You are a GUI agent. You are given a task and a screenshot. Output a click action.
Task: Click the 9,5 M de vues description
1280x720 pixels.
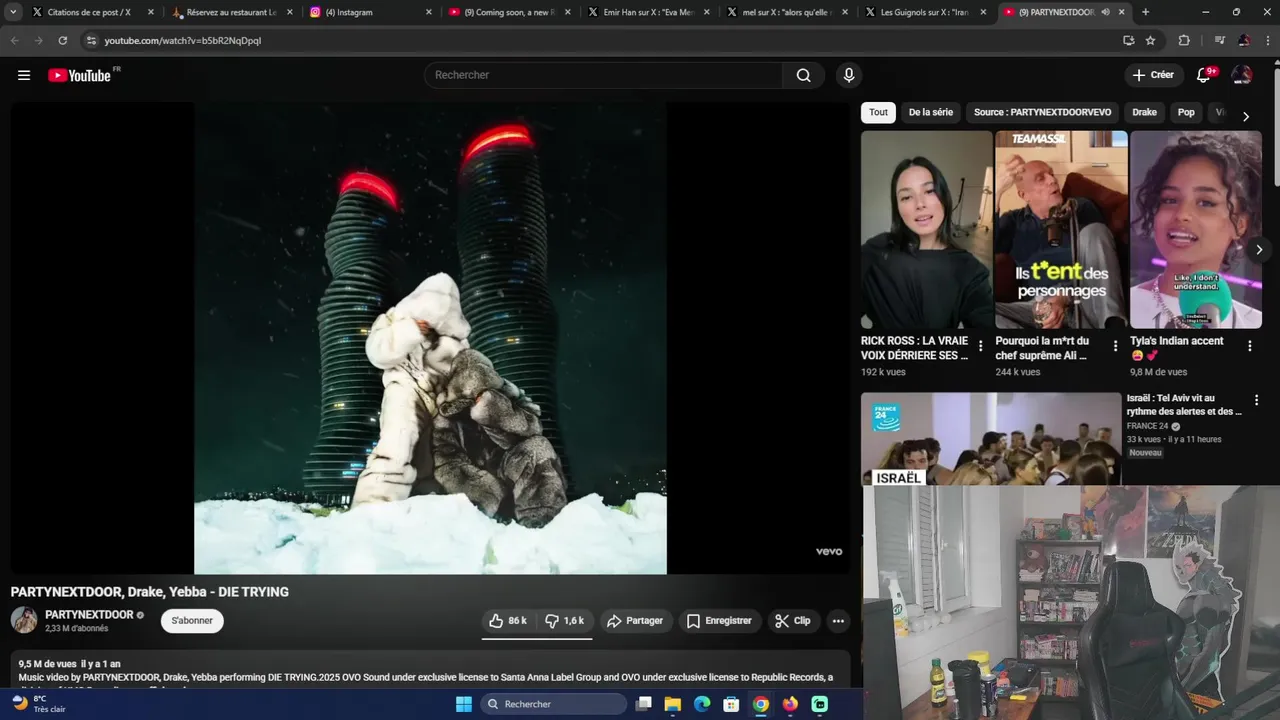tap(430, 670)
